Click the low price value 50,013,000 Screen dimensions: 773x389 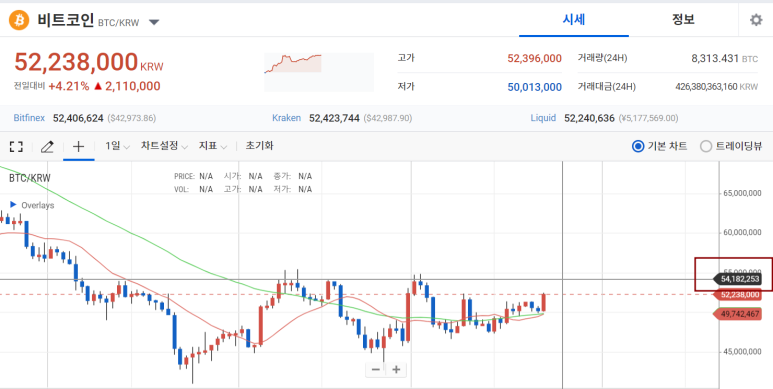(x=534, y=87)
